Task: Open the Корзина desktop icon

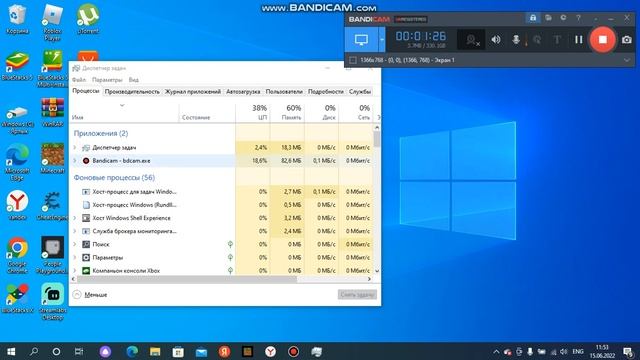Action: tap(17, 19)
